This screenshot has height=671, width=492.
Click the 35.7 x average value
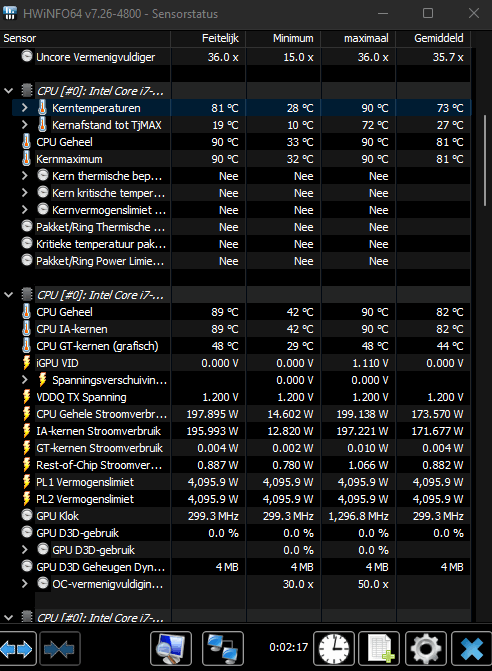(x=448, y=57)
